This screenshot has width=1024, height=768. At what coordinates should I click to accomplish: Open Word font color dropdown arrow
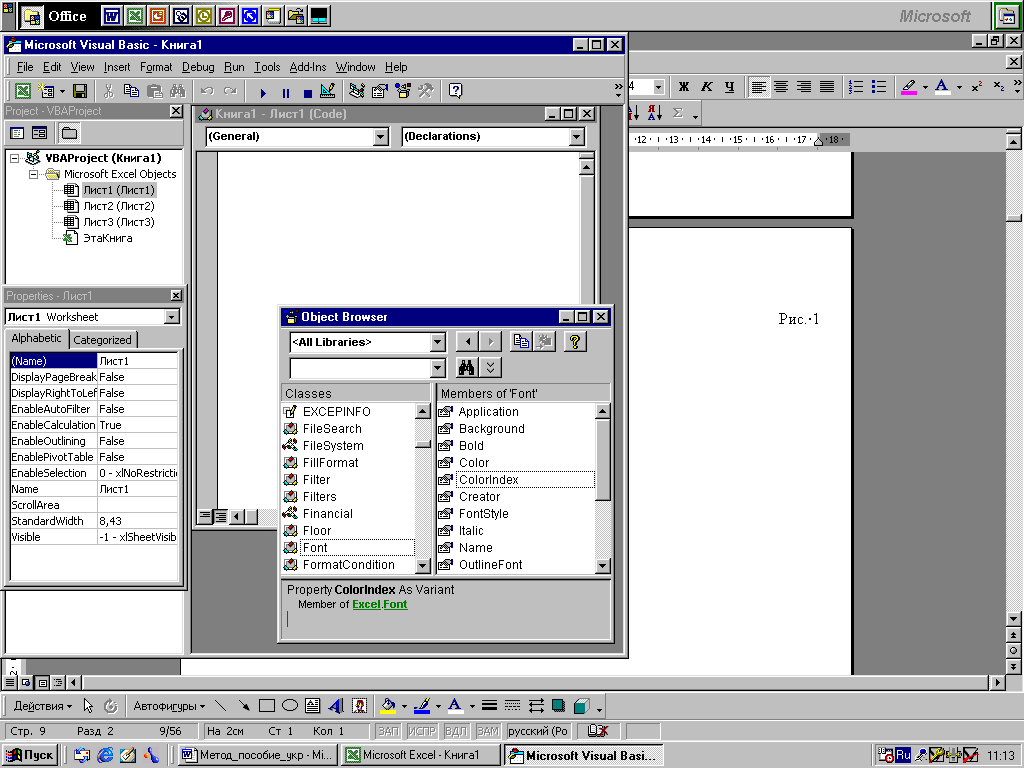coord(959,87)
